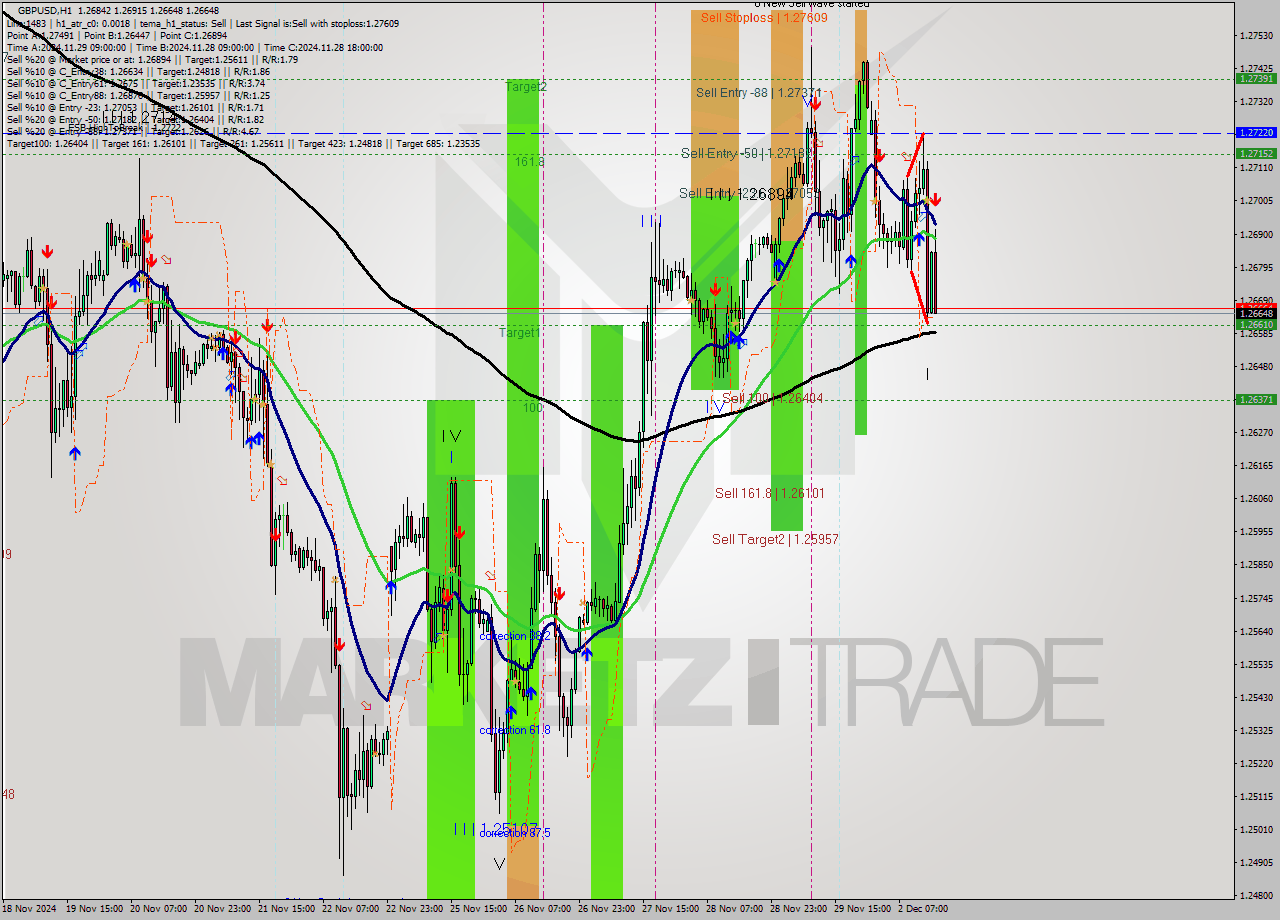This screenshot has width=1280, height=920.
Task: Click the green 1.27391 price tag
Action: pos(1256,78)
